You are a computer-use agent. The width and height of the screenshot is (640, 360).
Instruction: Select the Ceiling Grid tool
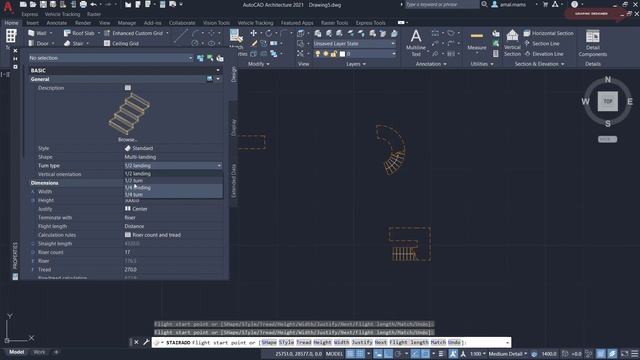(122, 43)
